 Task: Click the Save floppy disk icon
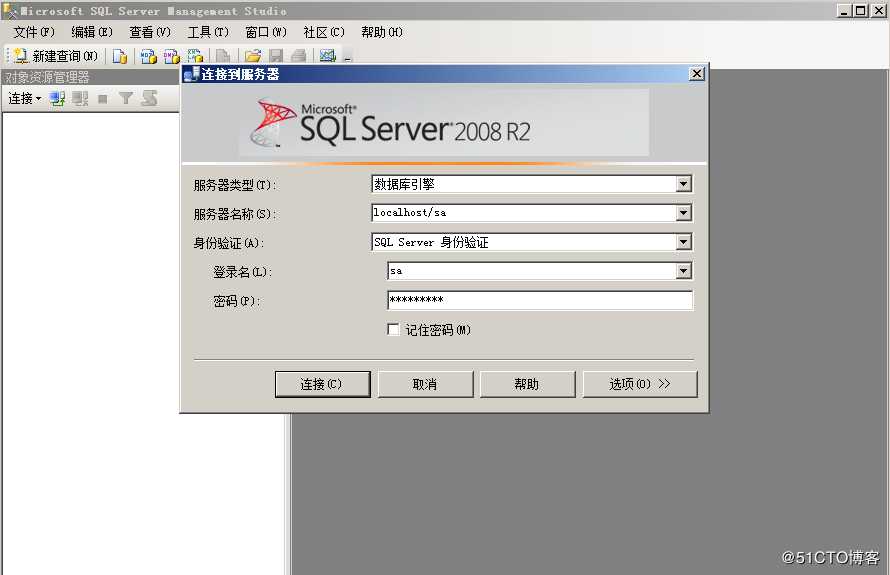point(276,56)
